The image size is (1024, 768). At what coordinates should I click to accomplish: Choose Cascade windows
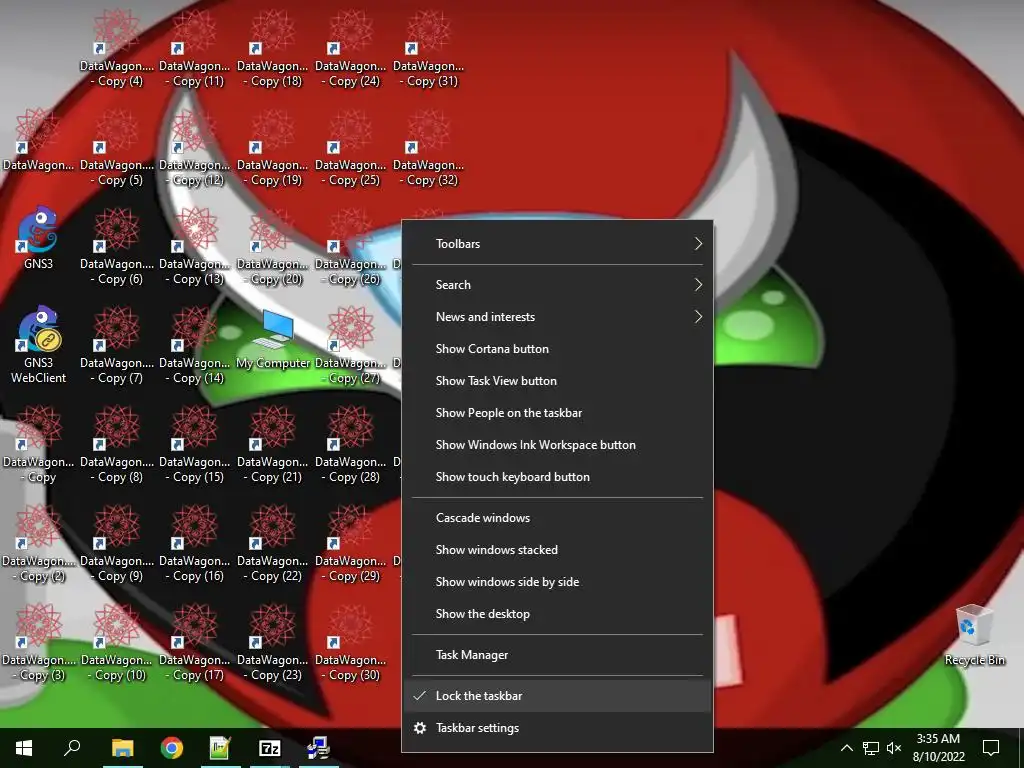pos(557,518)
